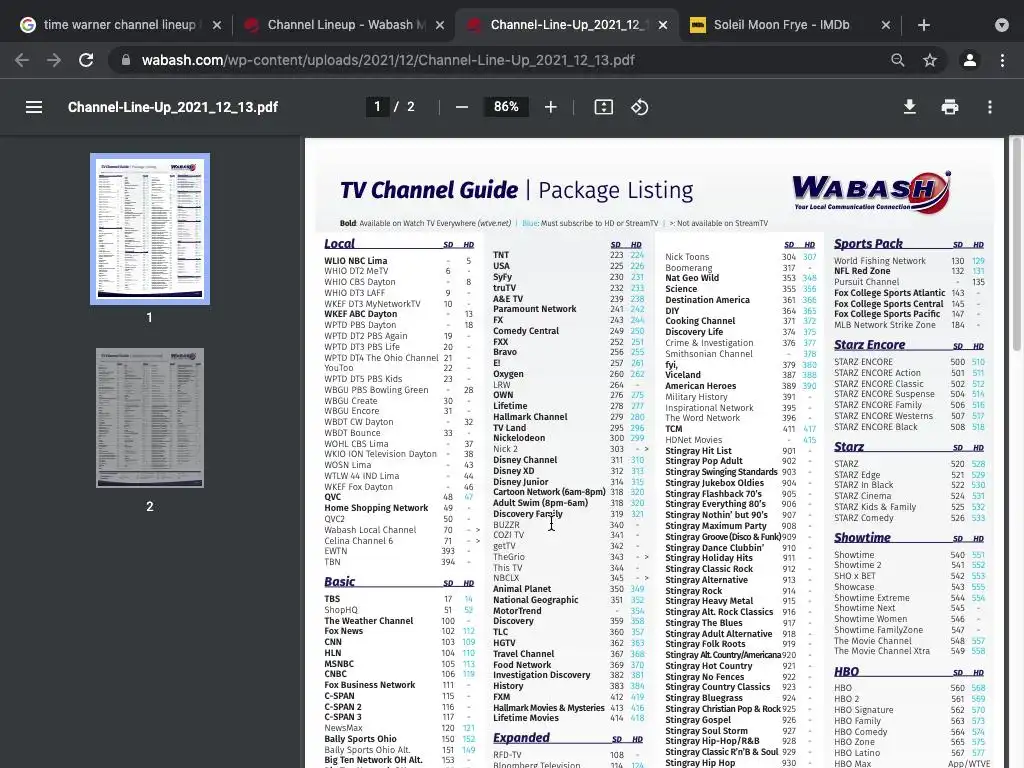Zoom out the PDF with minus
The width and height of the screenshot is (1024, 768).
tap(462, 107)
